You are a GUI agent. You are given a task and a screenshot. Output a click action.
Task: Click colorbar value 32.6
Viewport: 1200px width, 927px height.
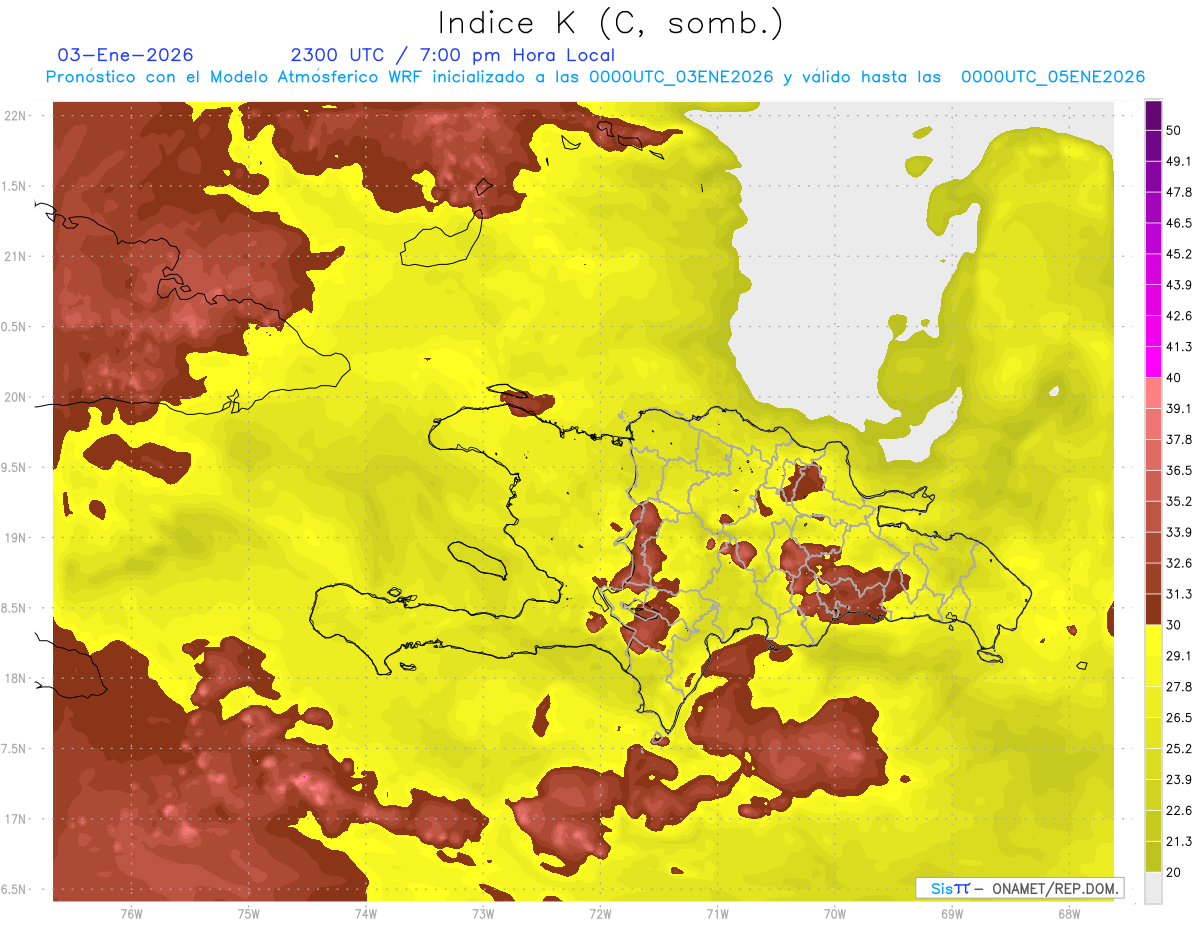[x=1178, y=563]
